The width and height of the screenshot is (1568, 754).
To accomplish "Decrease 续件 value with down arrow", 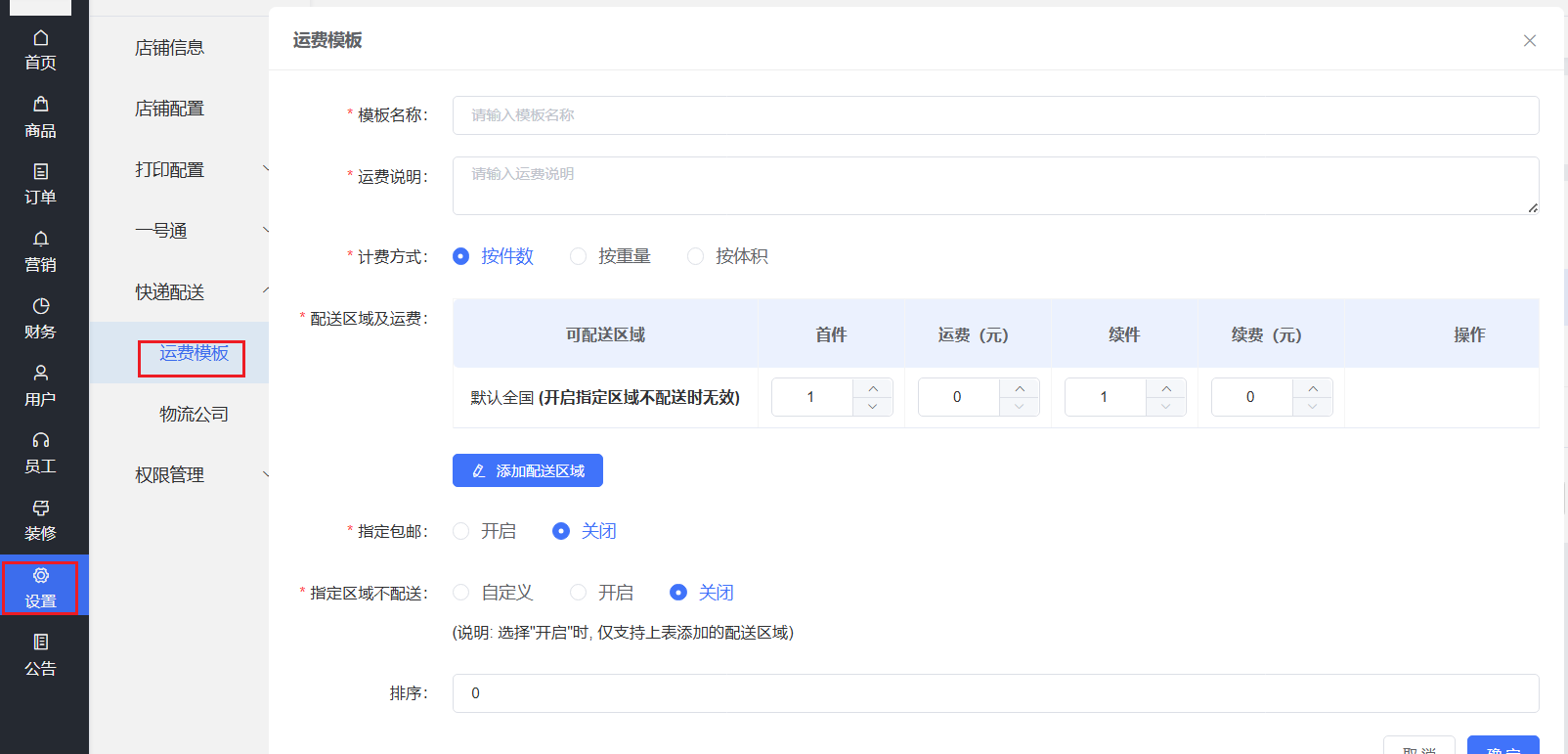I will click(x=1166, y=406).
